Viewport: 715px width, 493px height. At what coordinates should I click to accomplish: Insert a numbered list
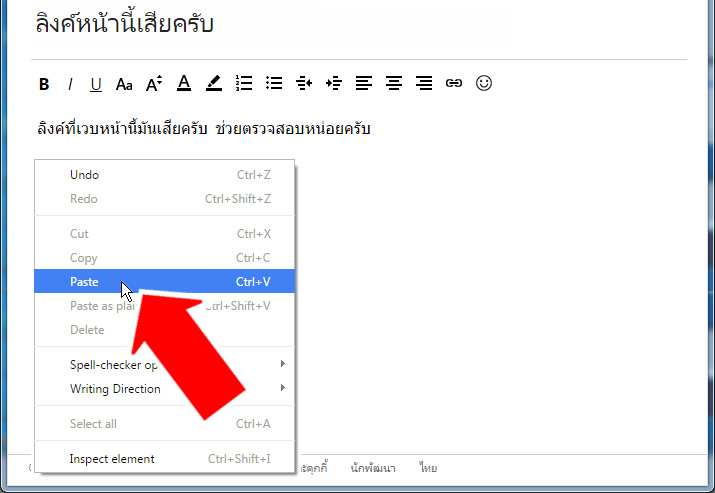coord(243,84)
